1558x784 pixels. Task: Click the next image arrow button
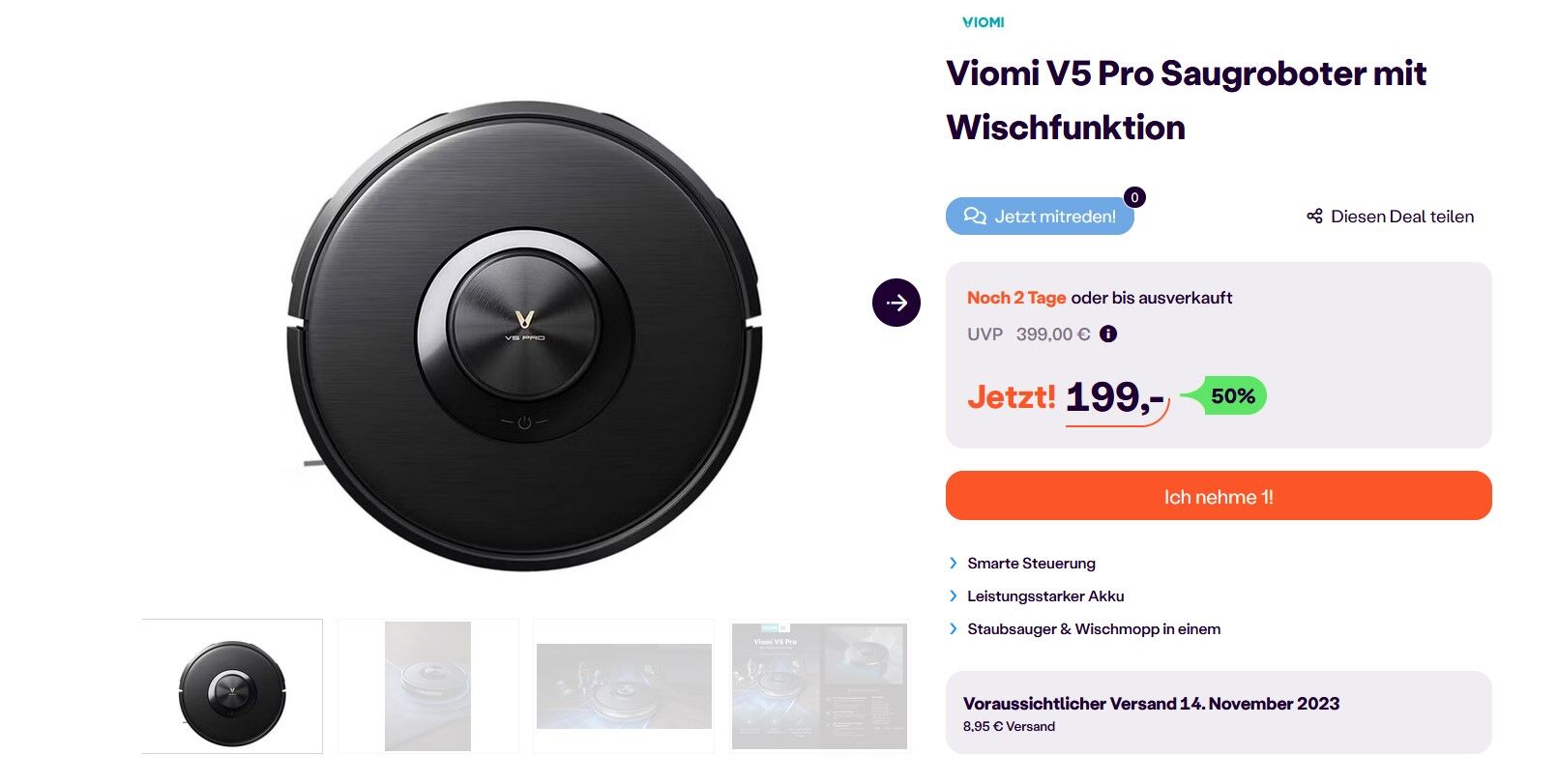[897, 303]
